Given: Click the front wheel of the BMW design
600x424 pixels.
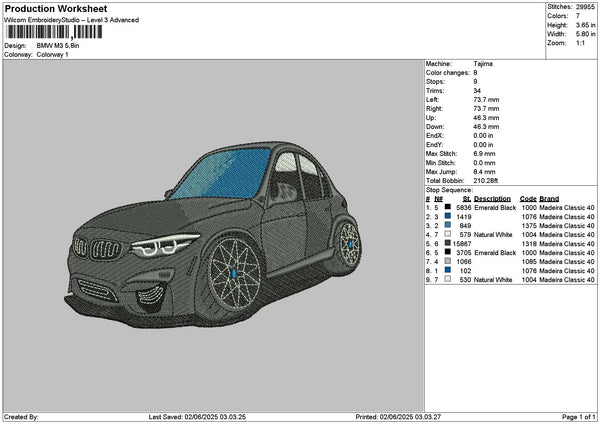Looking at the screenshot, I should [232, 274].
